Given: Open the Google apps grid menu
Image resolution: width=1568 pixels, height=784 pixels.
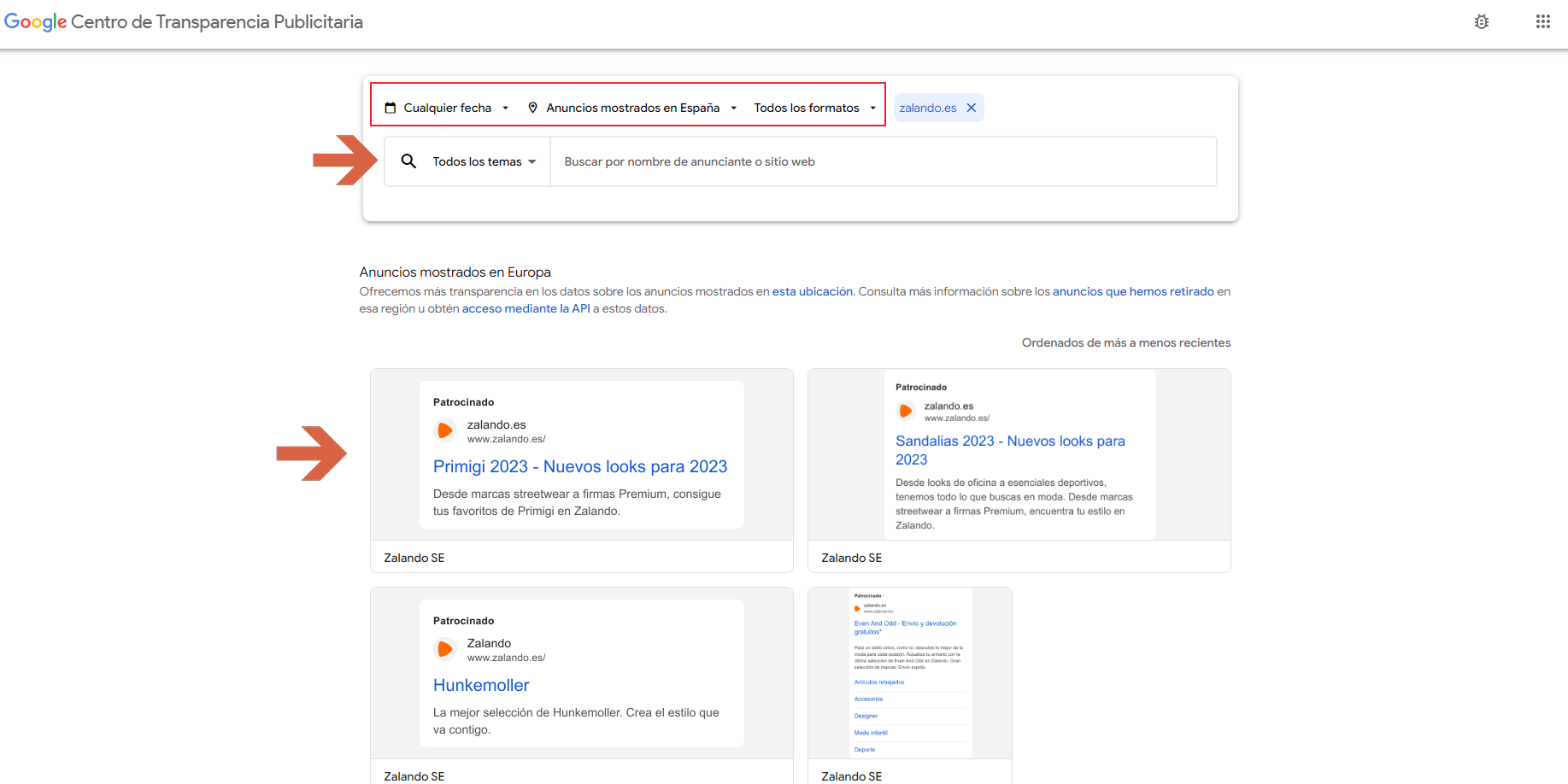Looking at the screenshot, I should click(1542, 22).
